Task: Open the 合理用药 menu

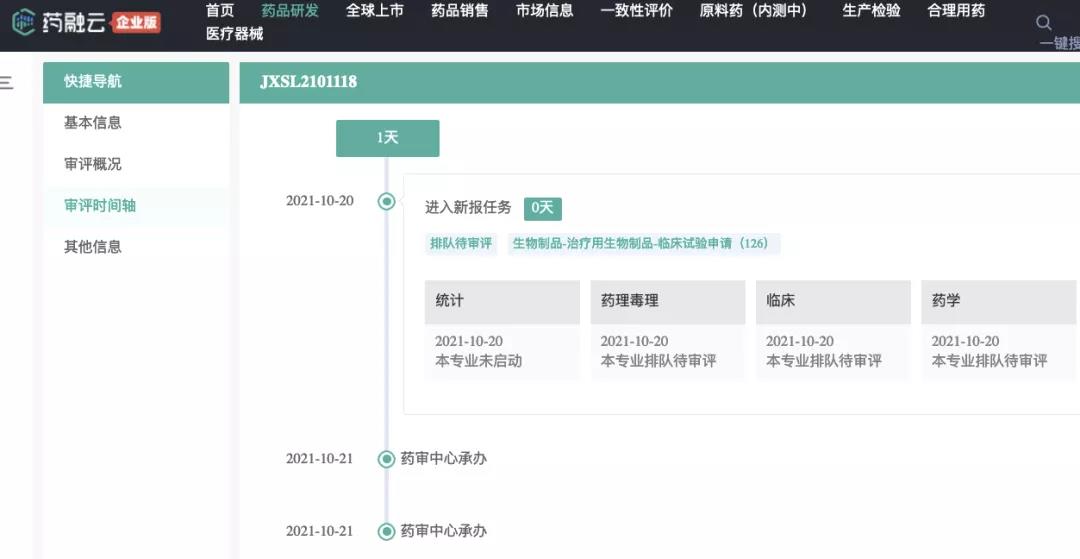Action: pyautogui.click(x=956, y=10)
